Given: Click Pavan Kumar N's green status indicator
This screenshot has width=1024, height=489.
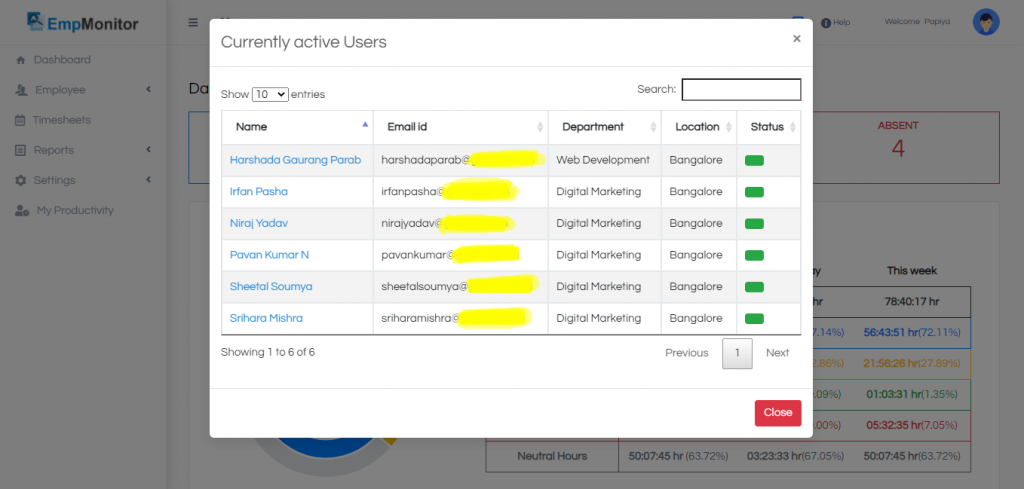Looking at the screenshot, I should click(754, 255).
